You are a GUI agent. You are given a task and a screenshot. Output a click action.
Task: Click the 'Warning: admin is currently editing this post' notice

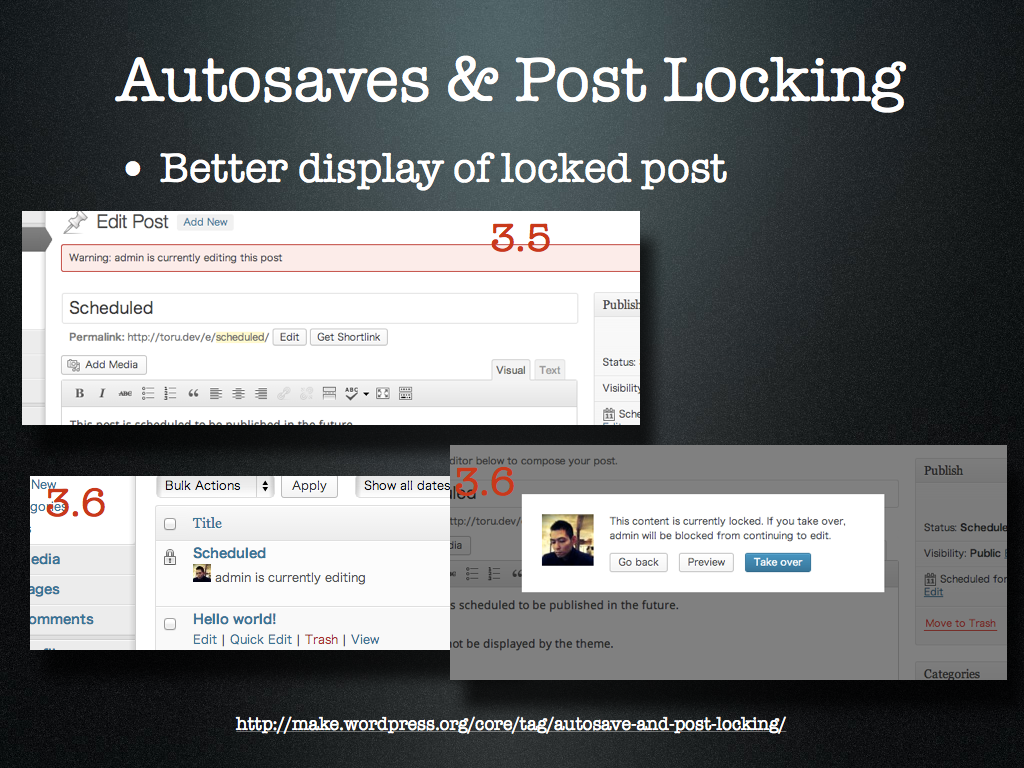point(351,258)
